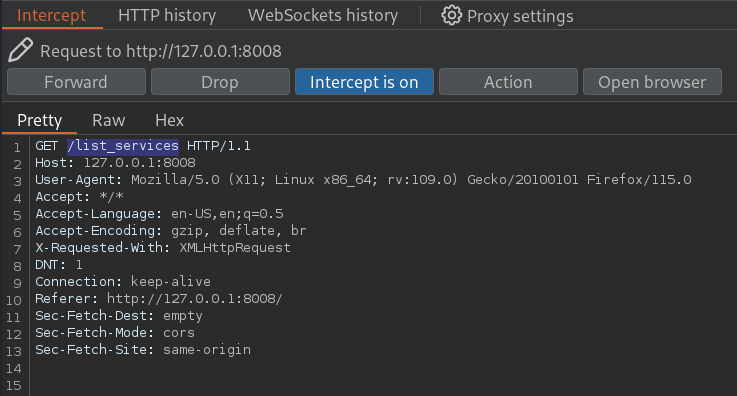Image resolution: width=737 pixels, height=396 pixels.
Task: Select the Intercept tab
Action: (x=51, y=16)
